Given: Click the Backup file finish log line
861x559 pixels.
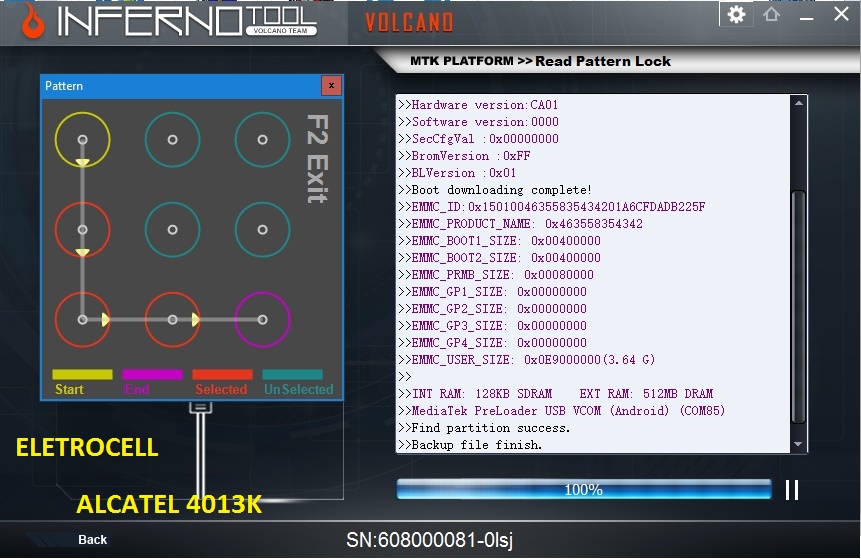Looking at the screenshot, I should 471,445.
